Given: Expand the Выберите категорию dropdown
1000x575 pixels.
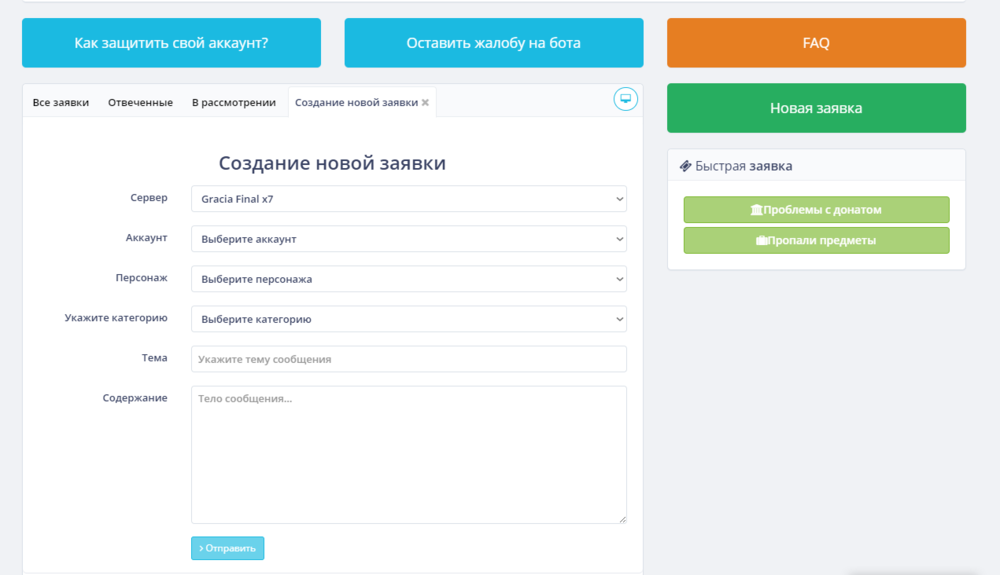Looking at the screenshot, I should coord(408,319).
